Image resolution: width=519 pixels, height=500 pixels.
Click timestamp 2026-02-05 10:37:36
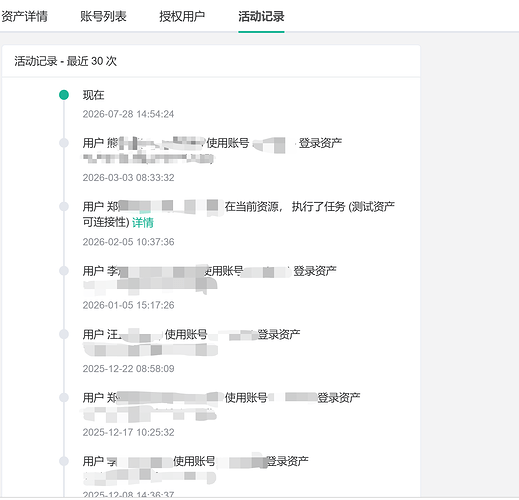click(x=128, y=242)
